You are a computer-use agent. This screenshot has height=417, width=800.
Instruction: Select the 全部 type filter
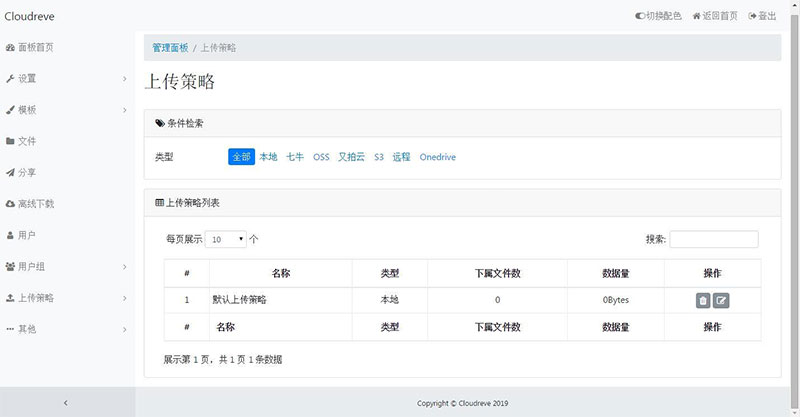pyautogui.click(x=241, y=157)
